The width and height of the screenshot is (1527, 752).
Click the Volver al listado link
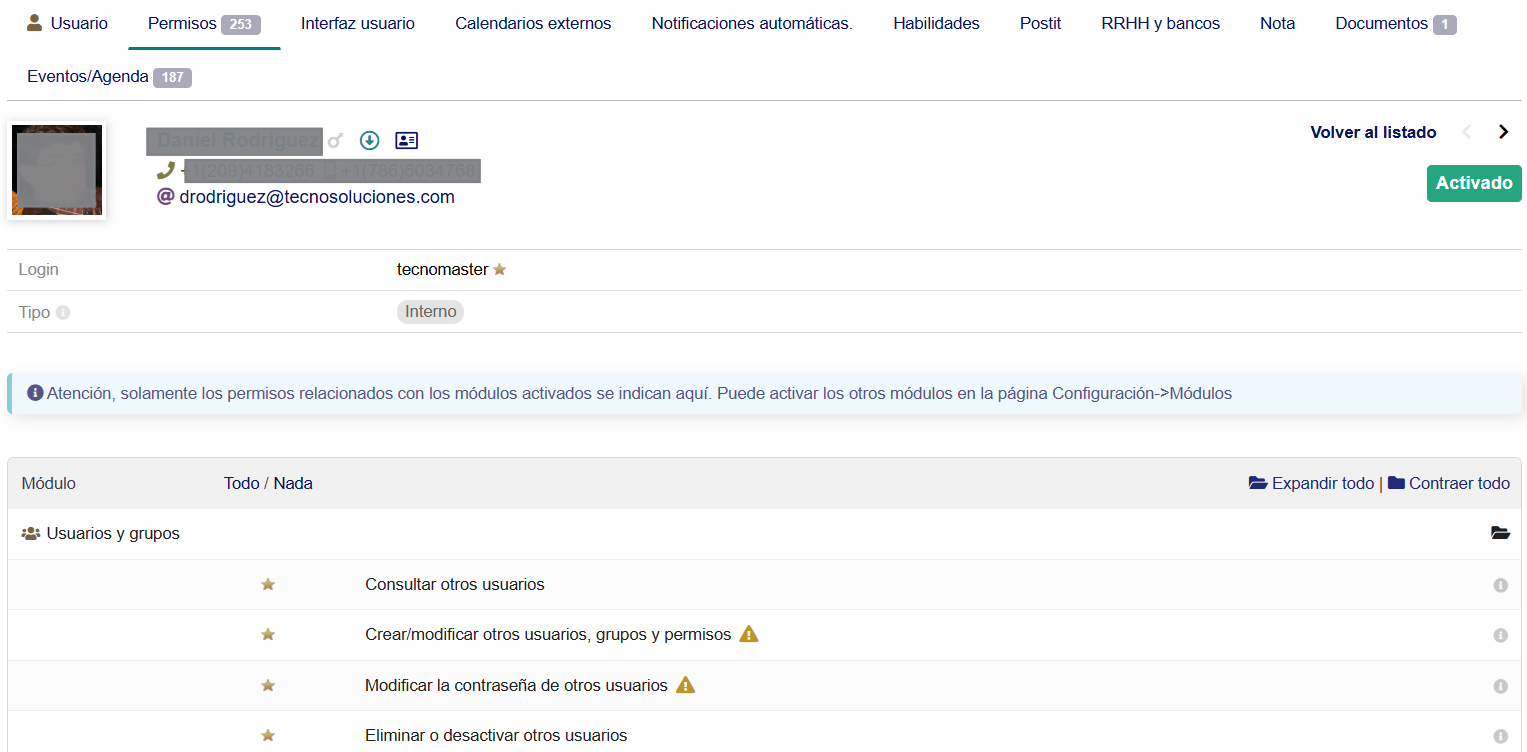pos(1372,132)
